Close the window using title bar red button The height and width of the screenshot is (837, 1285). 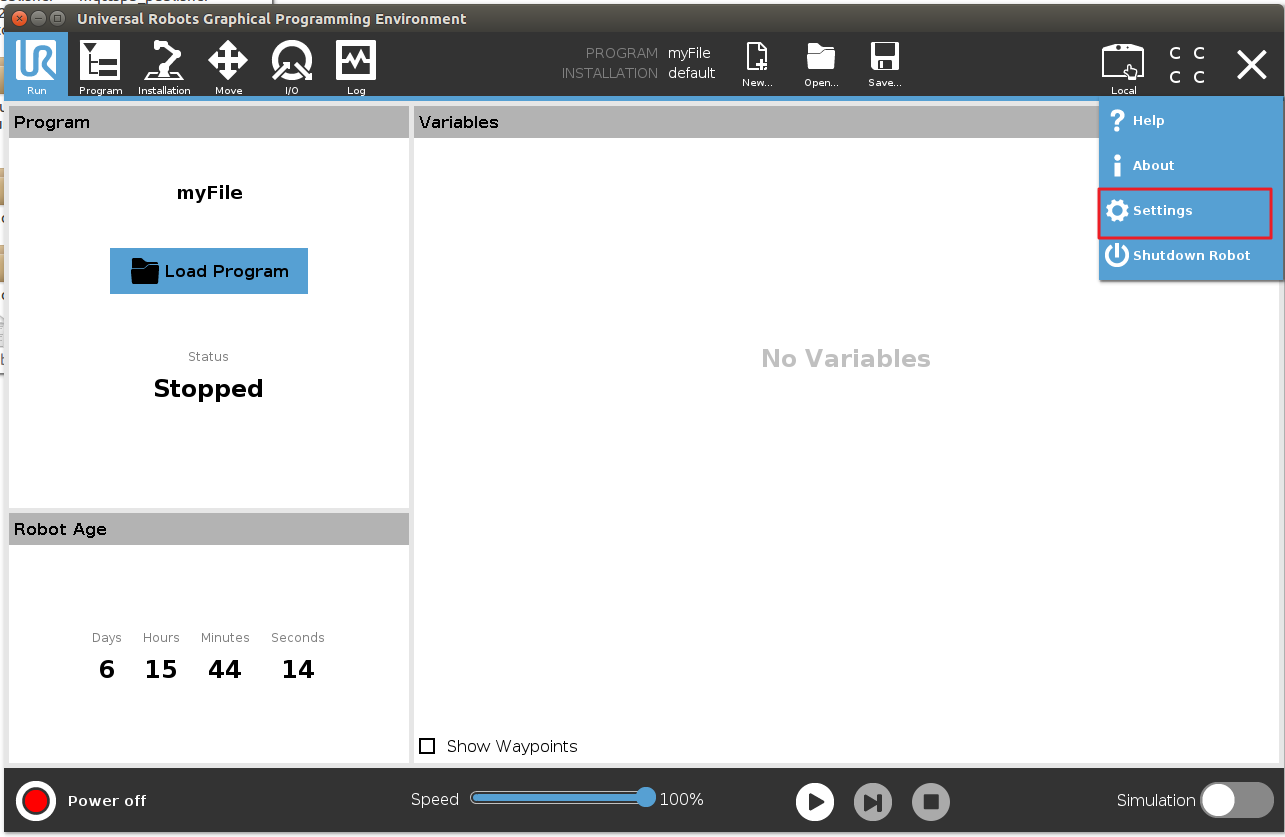click(20, 19)
